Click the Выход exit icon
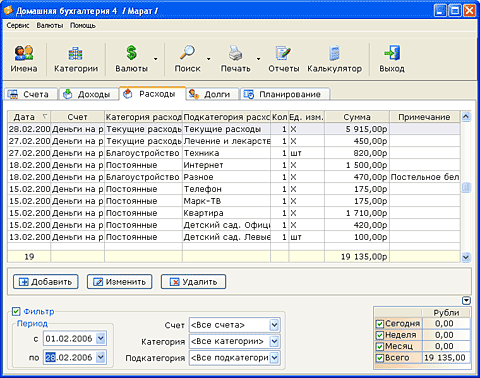 click(392, 59)
